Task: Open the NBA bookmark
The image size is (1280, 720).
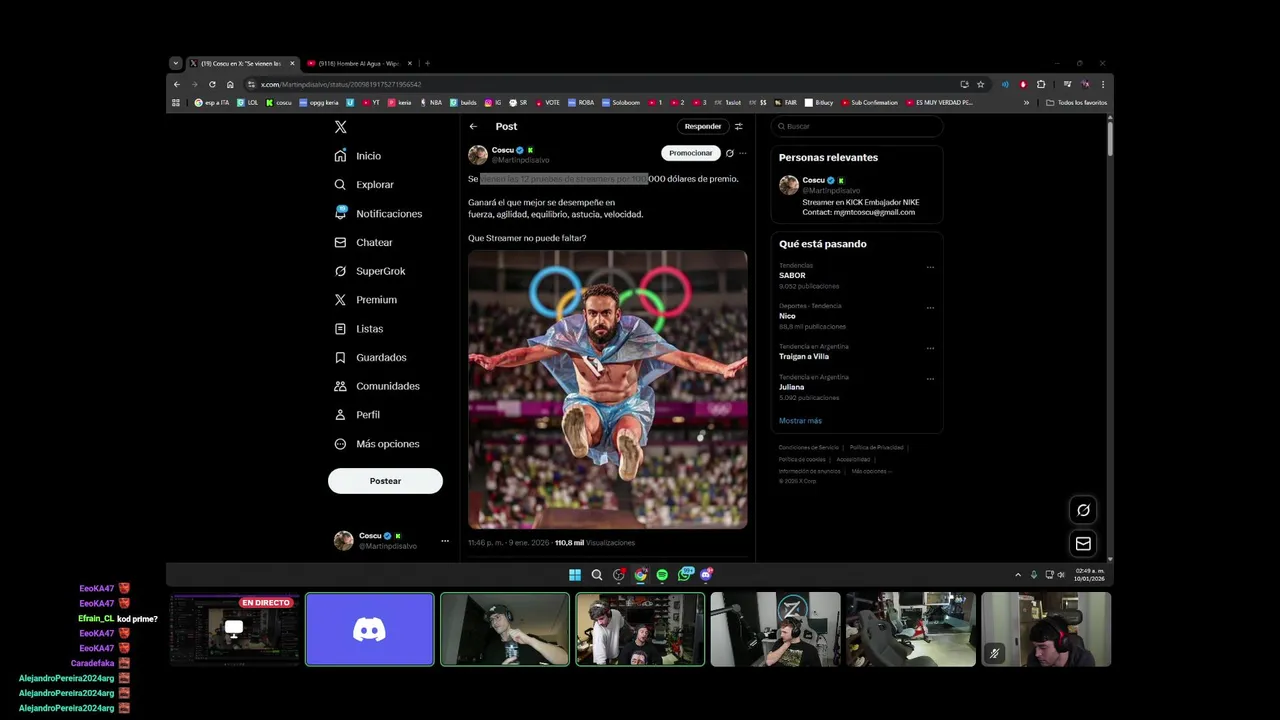Action: (x=431, y=102)
